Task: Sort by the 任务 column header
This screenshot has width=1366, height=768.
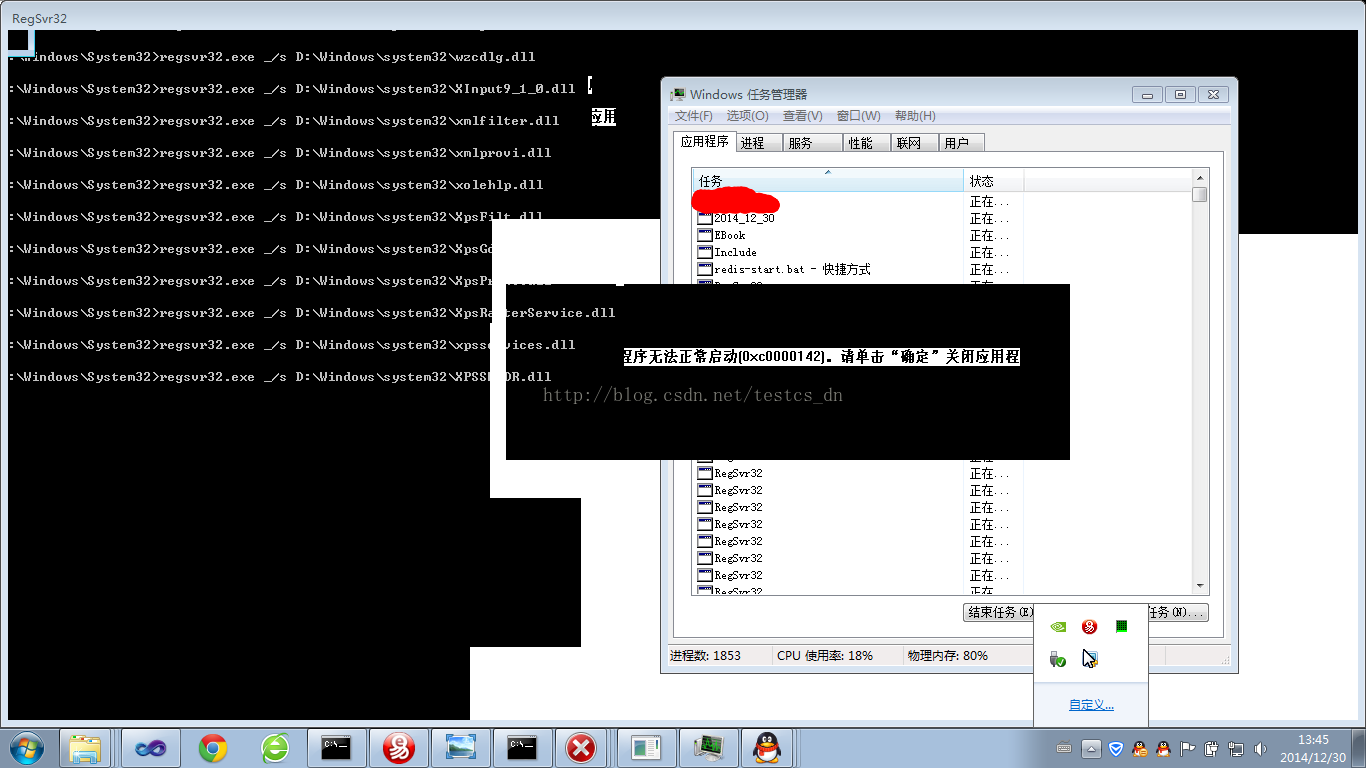Action: [827, 181]
